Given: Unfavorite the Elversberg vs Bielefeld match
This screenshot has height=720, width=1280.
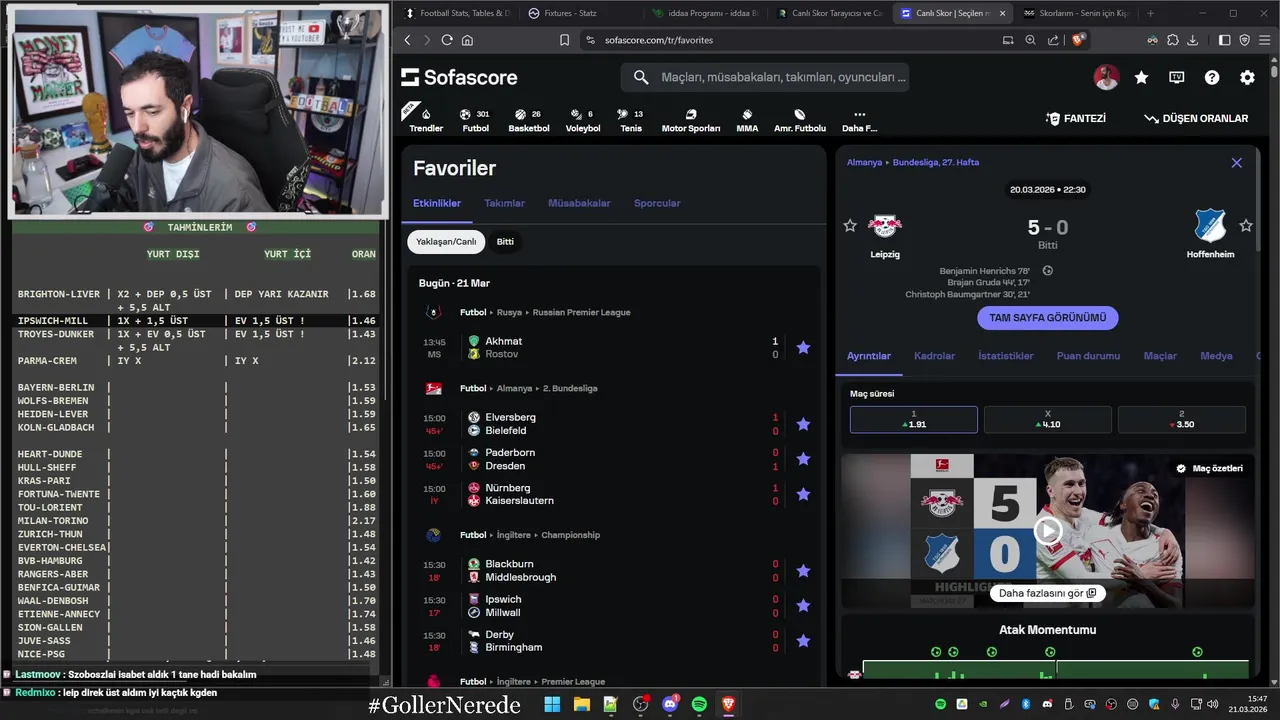Looking at the screenshot, I should pos(803,424).
